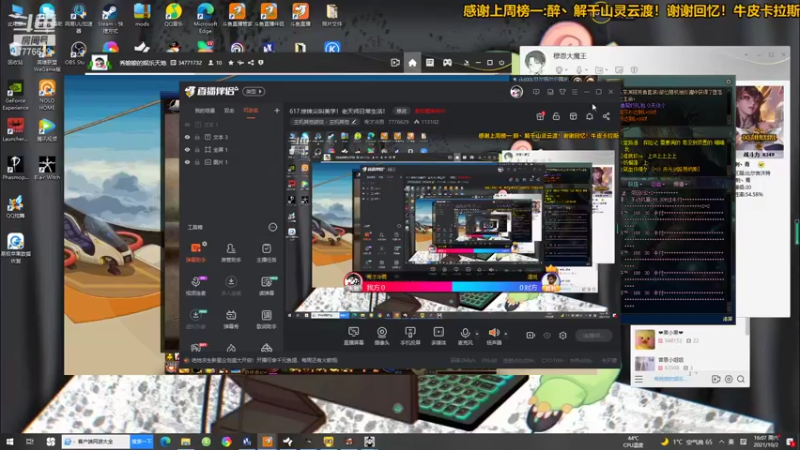The image size is (800, 450).
Task: Open the streamer tasks tool
Action: tap(266, 252)
